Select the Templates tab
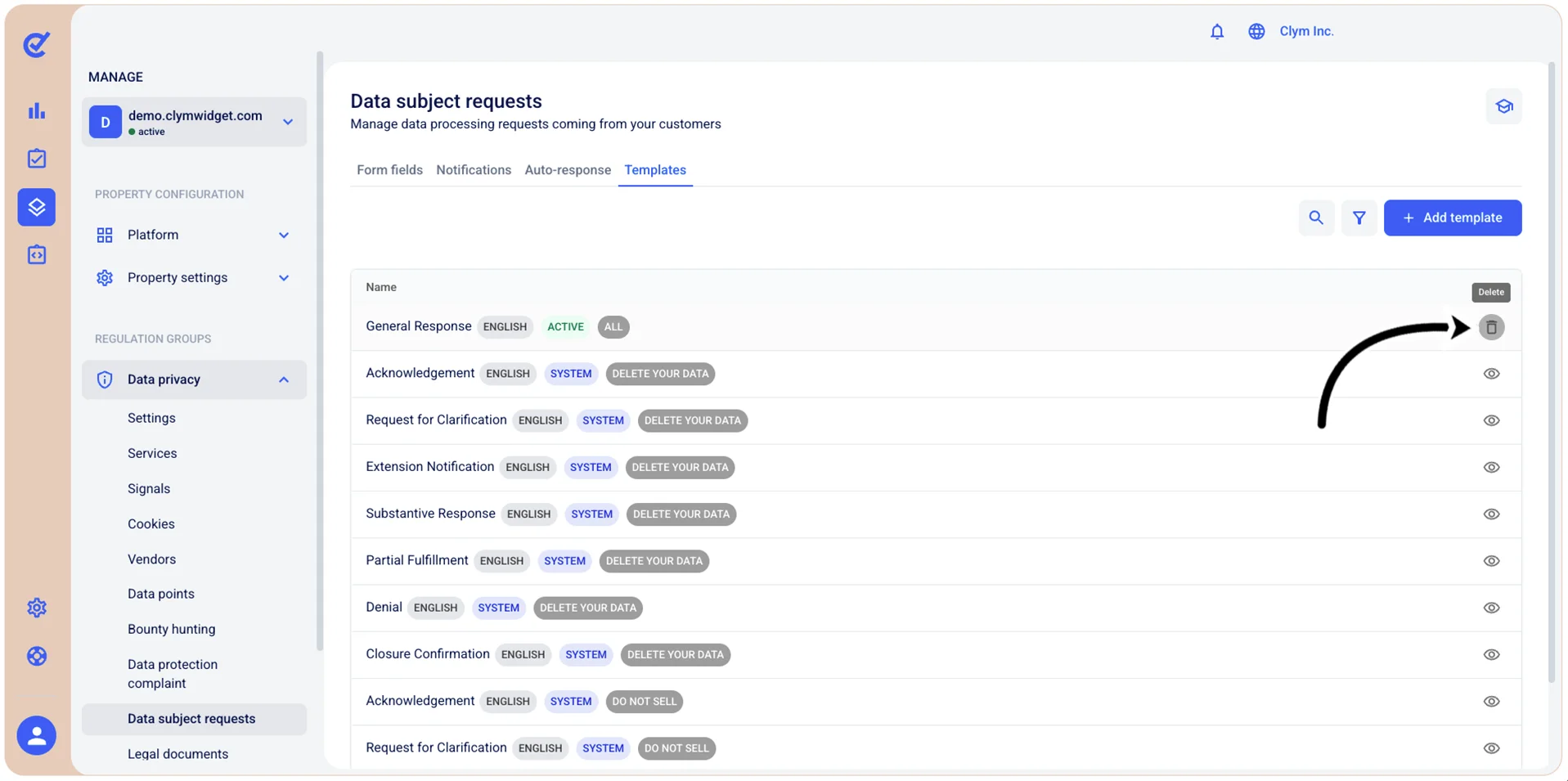The image size is (1568, 781). pos(655,170)
